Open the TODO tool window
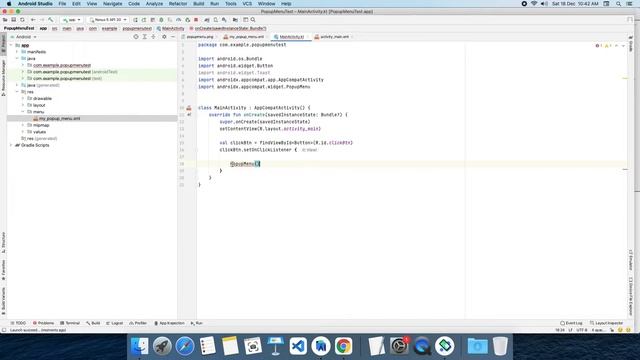Viewport: 640px width, 360px height. (18, 323)
